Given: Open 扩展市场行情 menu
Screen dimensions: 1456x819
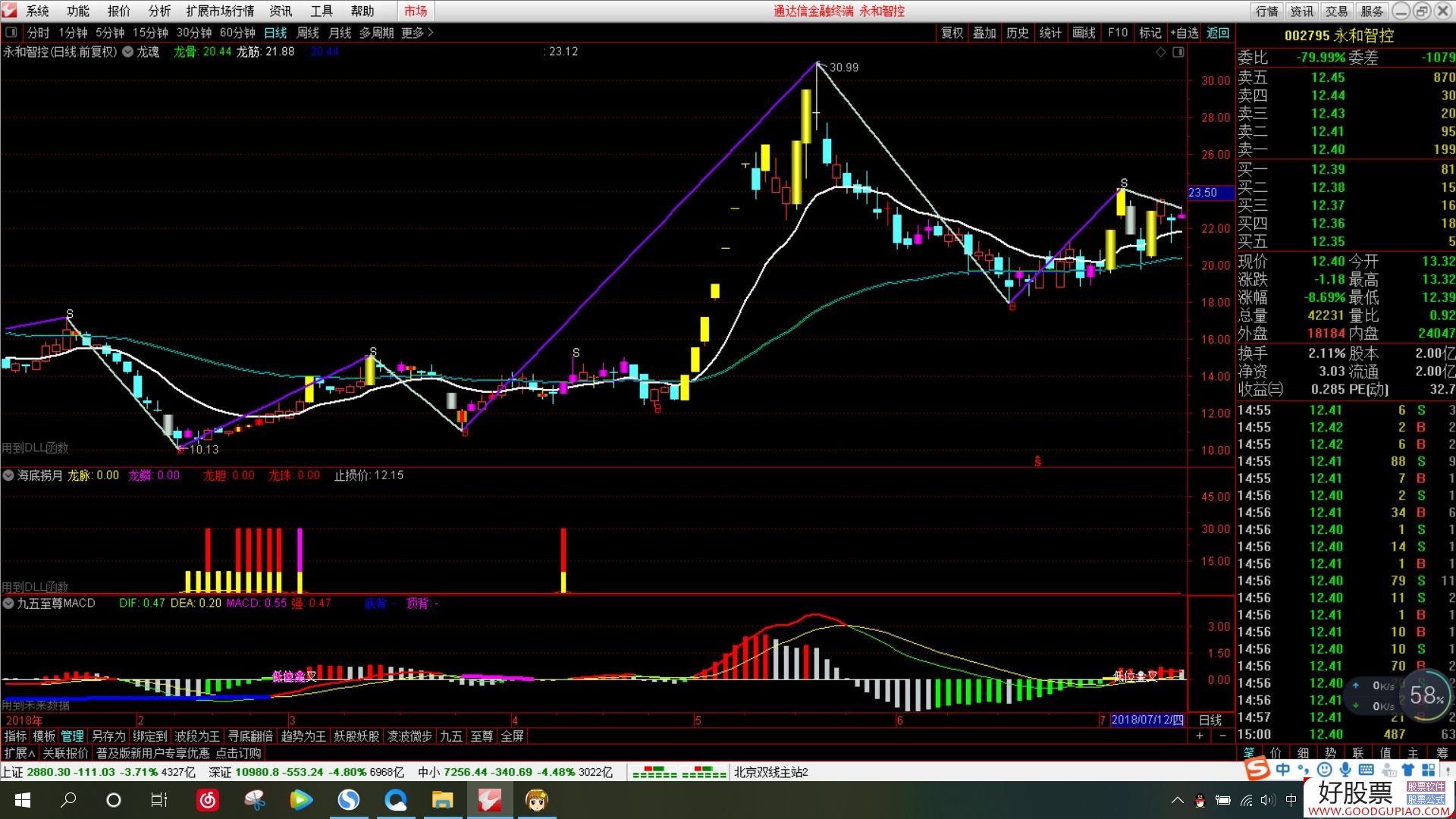Looking at the screenshot, I should 220,11.
